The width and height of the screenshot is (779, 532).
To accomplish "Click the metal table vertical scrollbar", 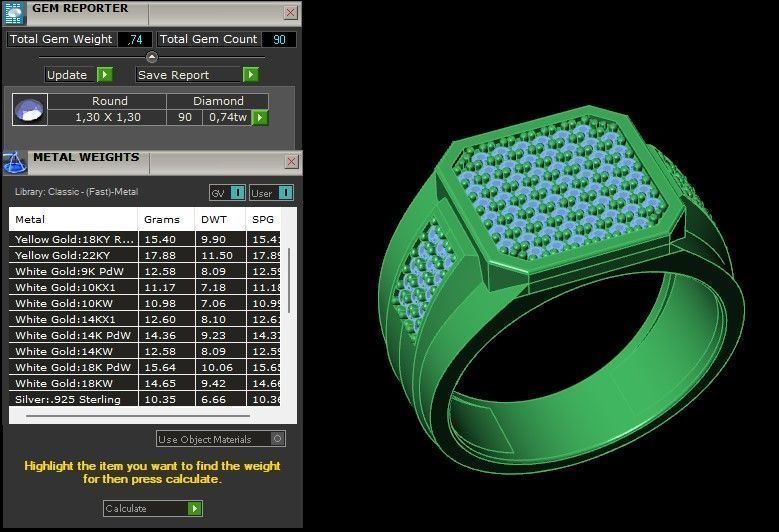I will 289,281.
